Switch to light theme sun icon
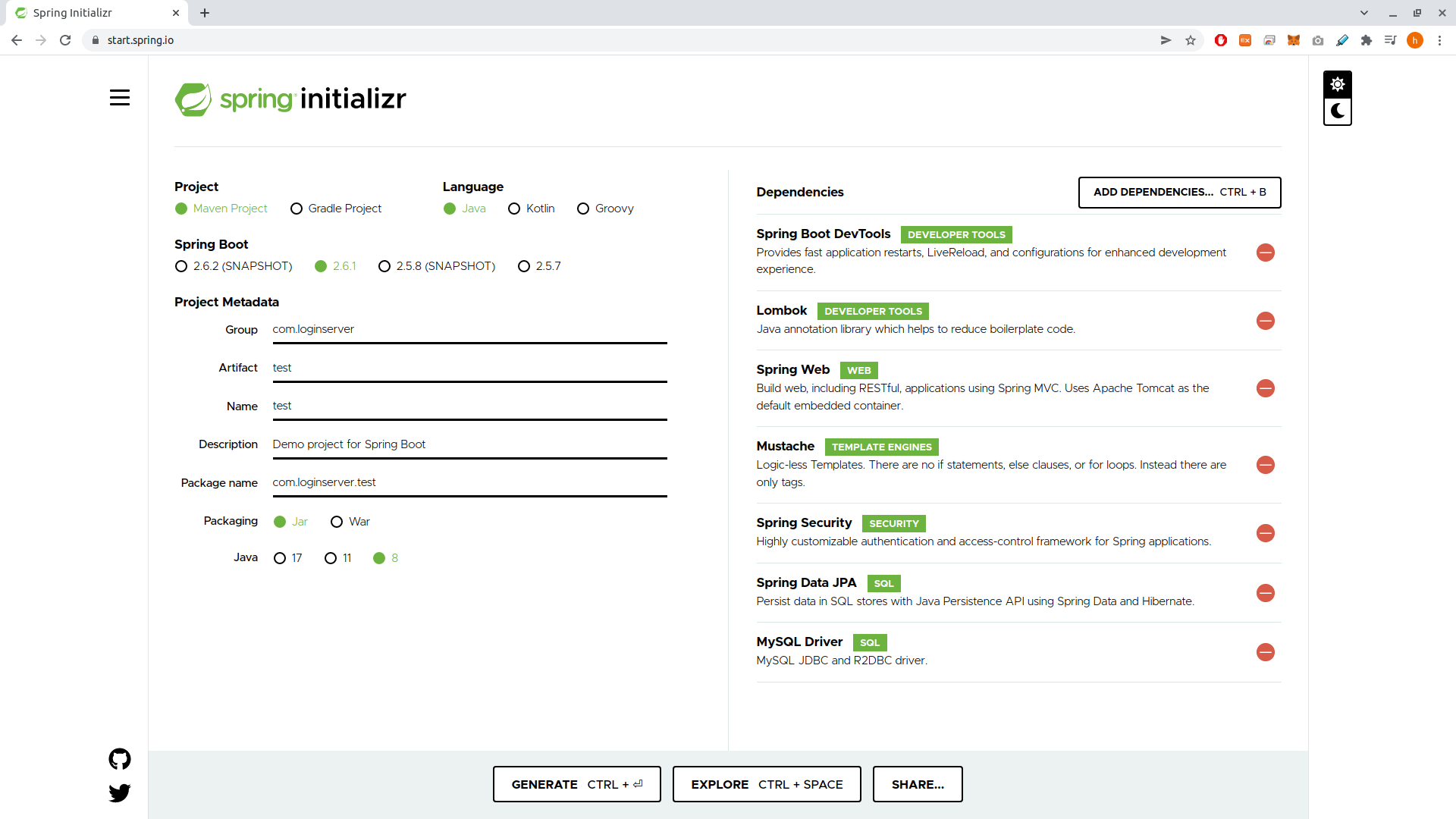The height and width of the screenshot is (819, 1456). click(1338, 84)
